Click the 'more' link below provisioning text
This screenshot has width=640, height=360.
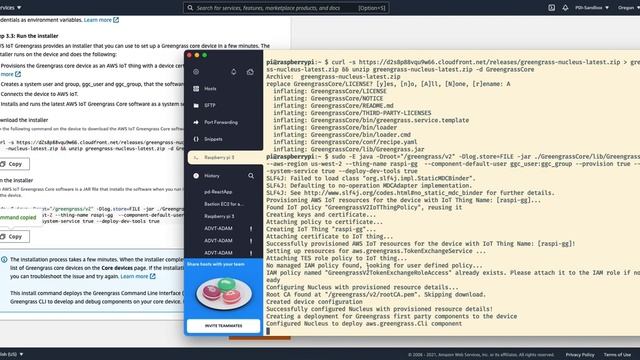coord(11,74)
